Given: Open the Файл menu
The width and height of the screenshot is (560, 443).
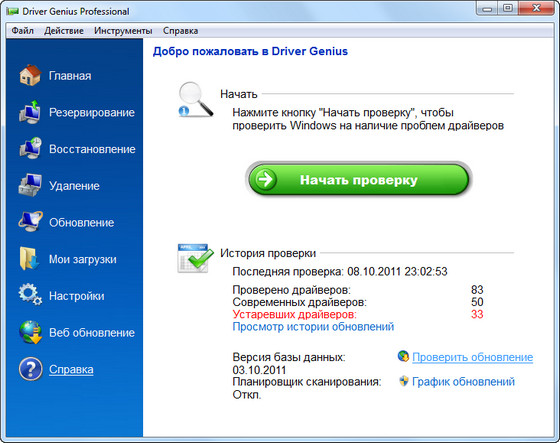Looking at the screenshot, I should click(22, 31).
